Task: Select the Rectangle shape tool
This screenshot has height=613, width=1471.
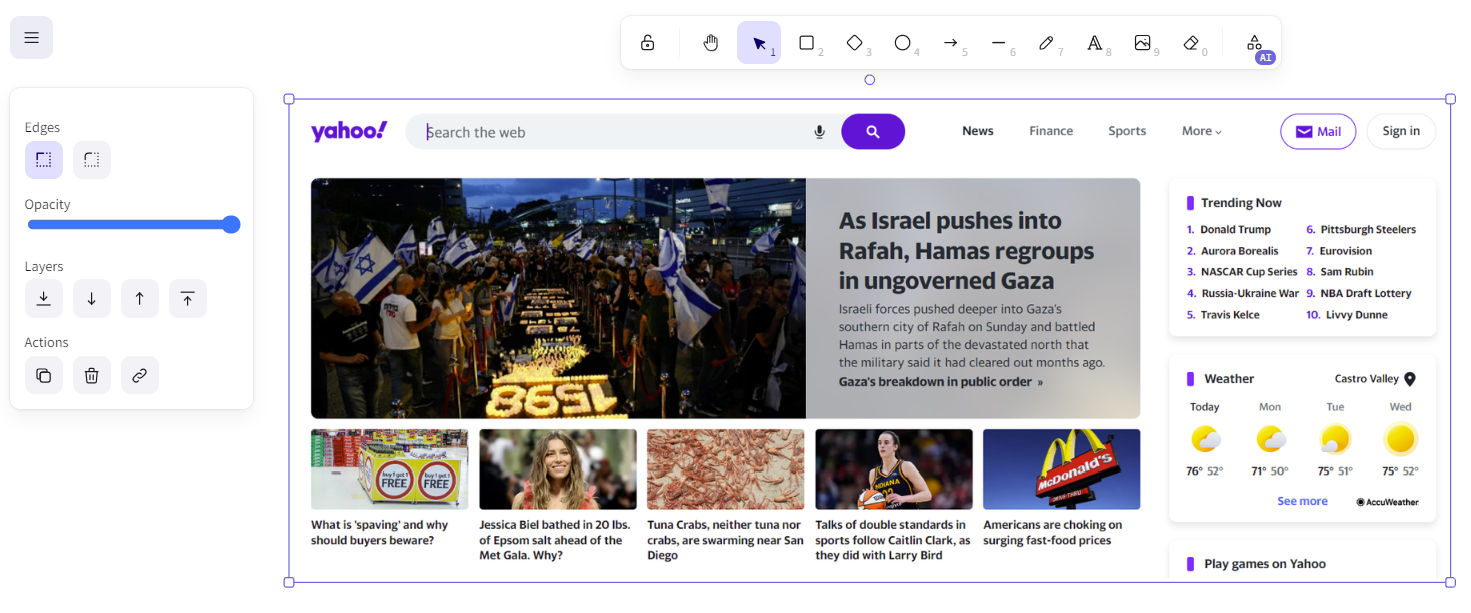Action: coord(807,43)
